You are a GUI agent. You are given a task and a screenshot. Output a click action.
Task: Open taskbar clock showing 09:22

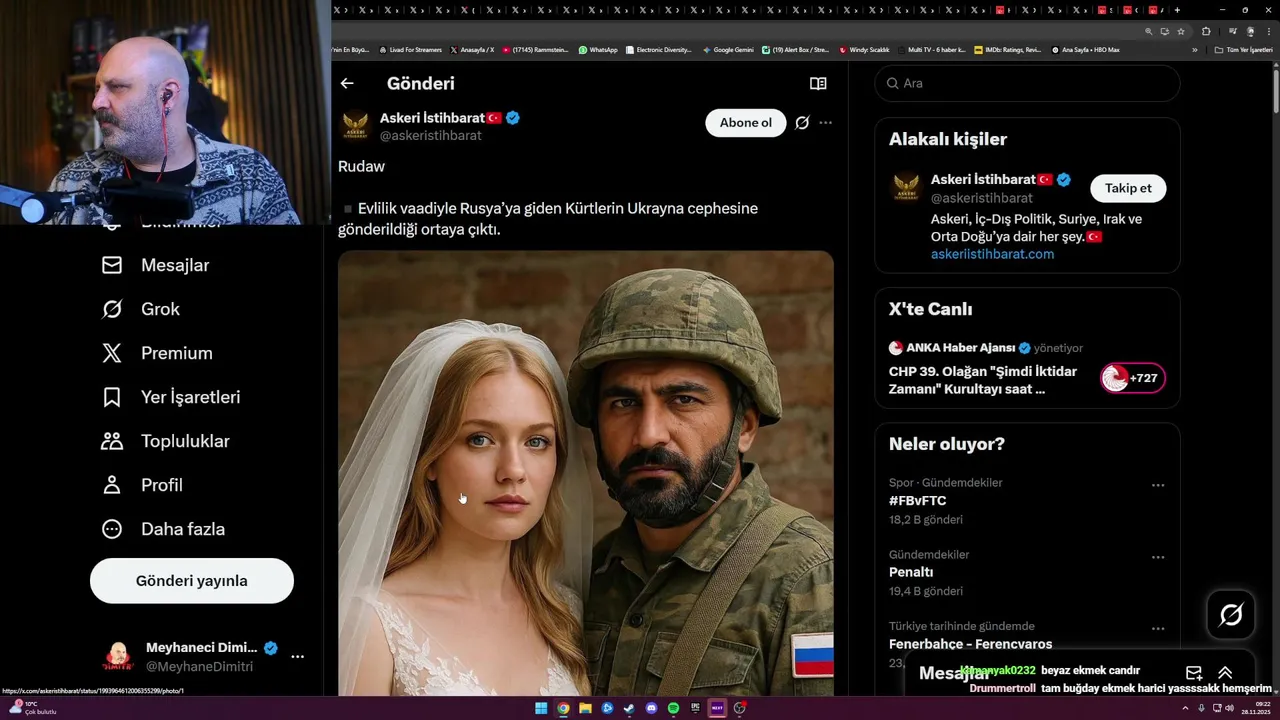pyautogui.click(x=1255, y=708)
